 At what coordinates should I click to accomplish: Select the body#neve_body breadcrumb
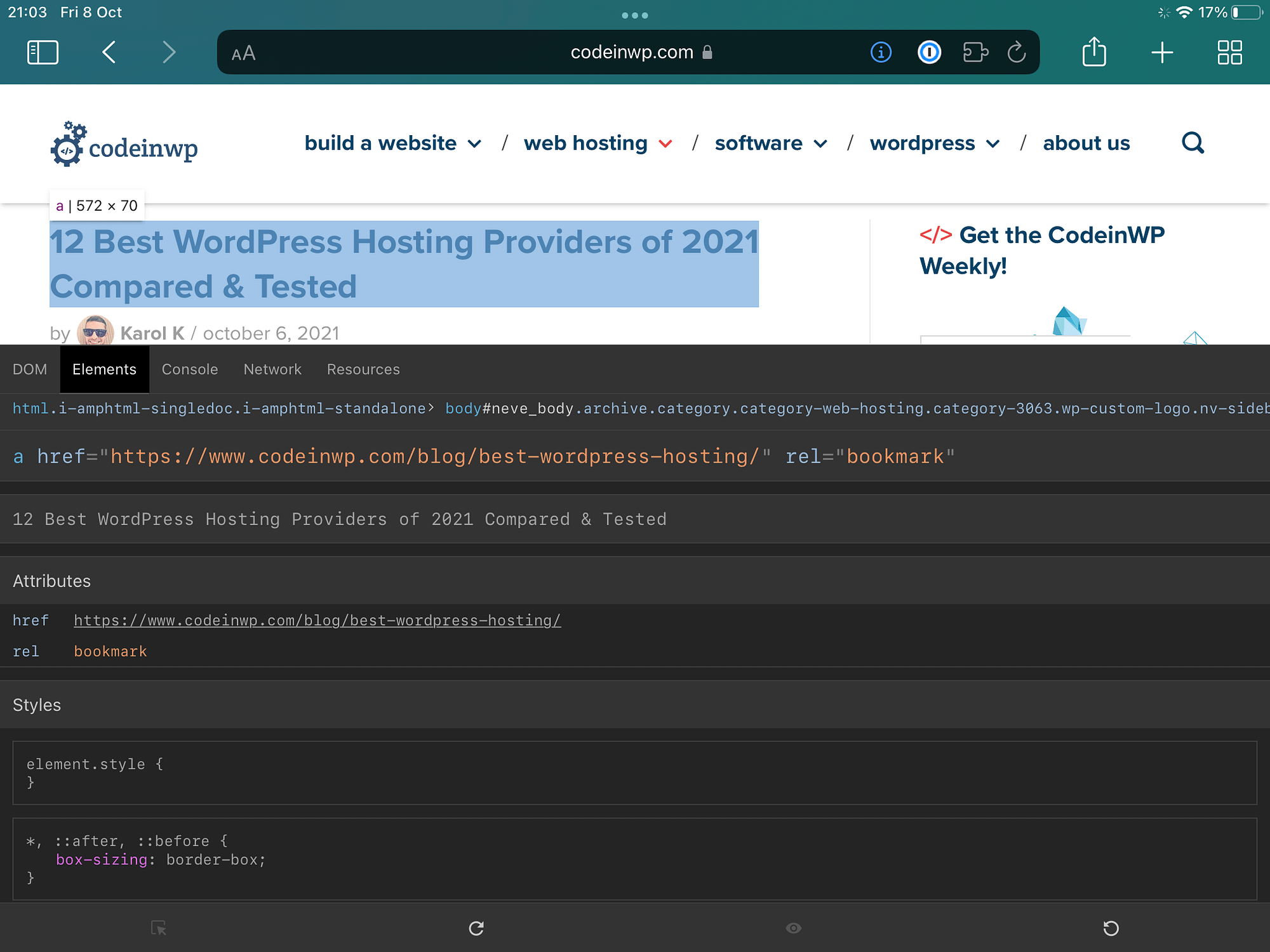coord(857,408)
